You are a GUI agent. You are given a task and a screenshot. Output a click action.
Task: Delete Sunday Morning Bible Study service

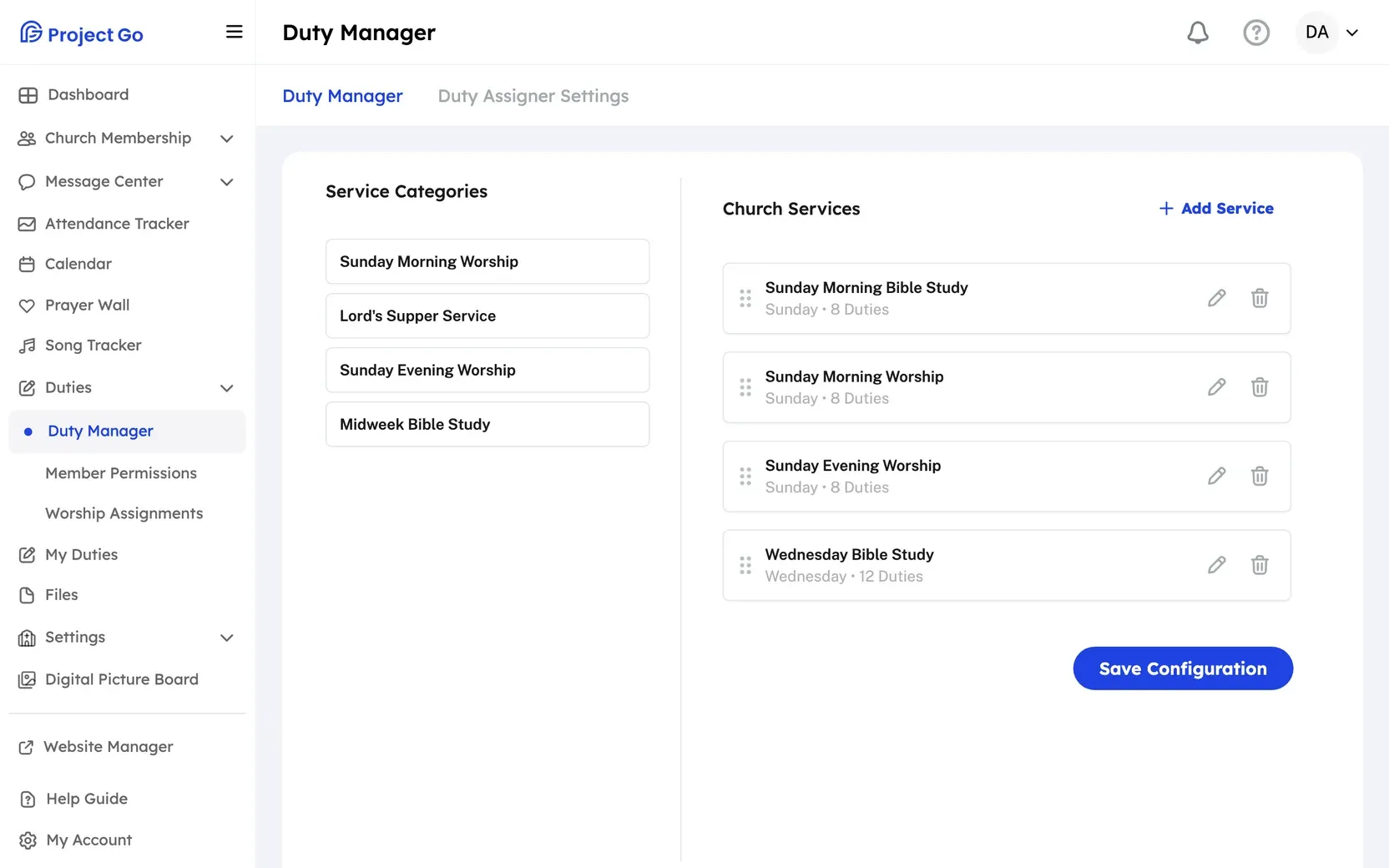[x=1260, y=298]
